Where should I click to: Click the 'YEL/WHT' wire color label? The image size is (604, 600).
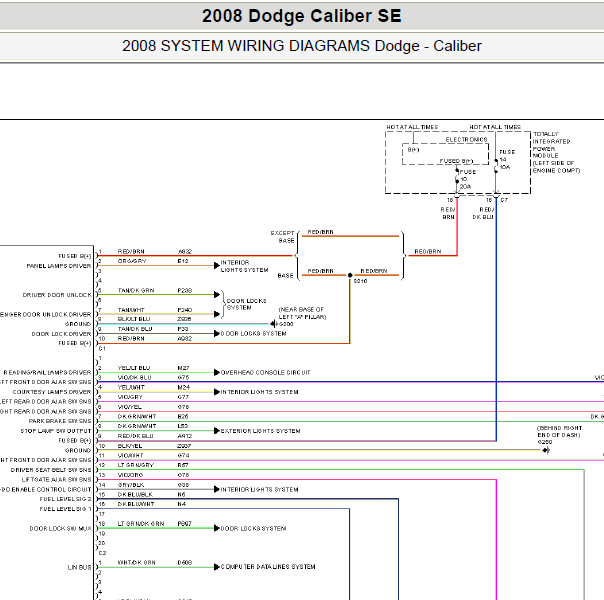tap(131, 387)
